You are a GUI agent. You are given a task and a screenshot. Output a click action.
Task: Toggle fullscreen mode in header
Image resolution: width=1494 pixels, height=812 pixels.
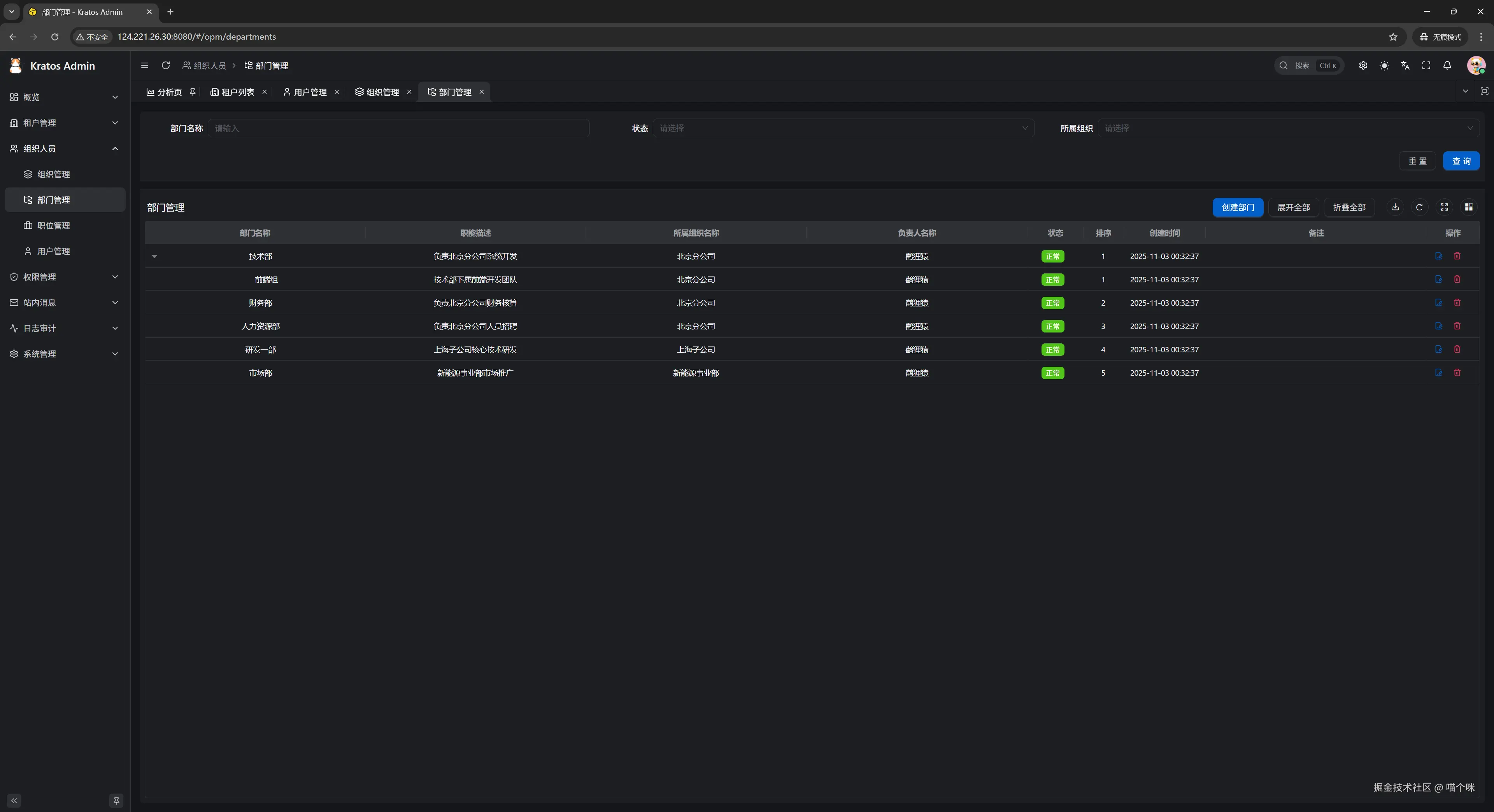(x=1426, y=65)
